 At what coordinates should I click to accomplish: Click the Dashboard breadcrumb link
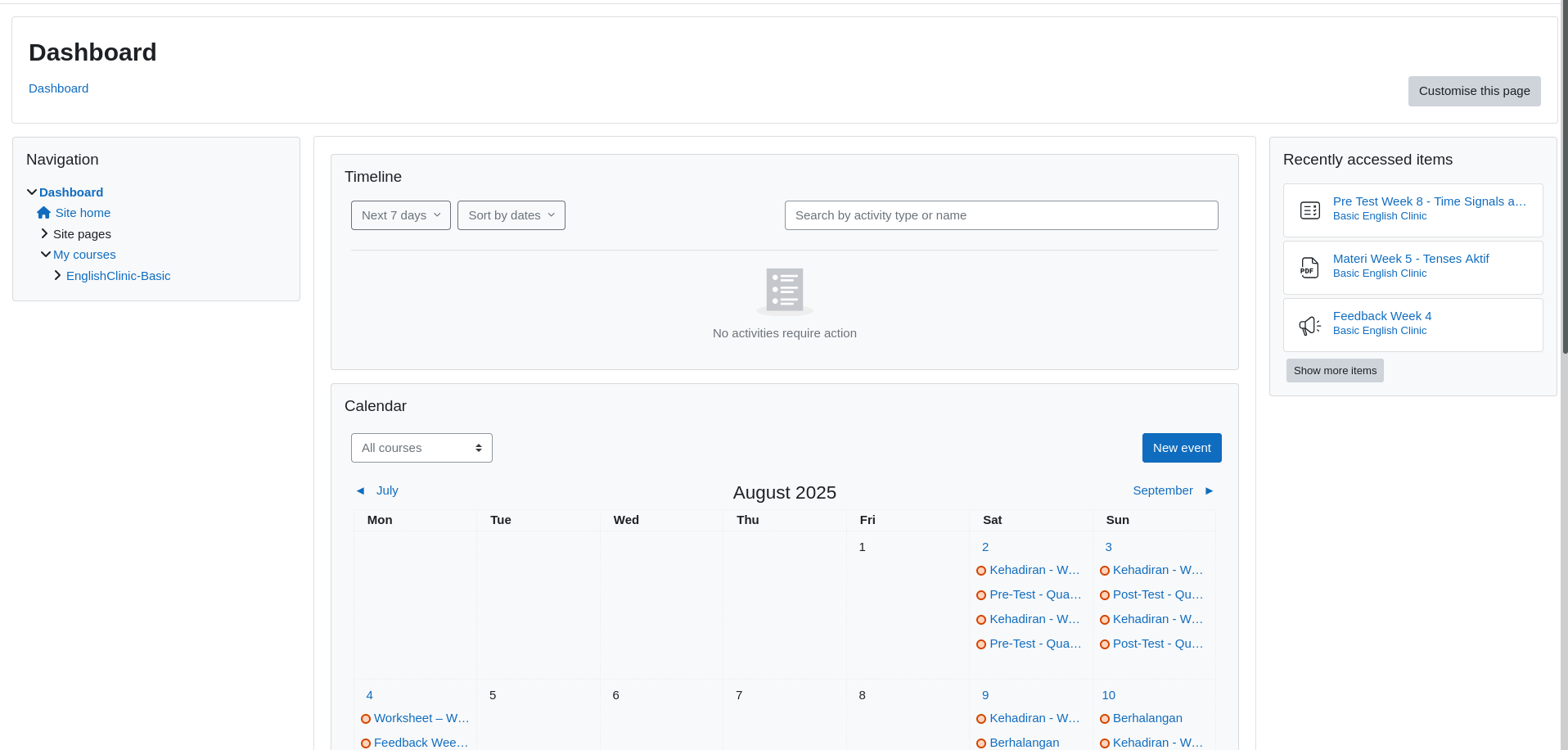58,88
